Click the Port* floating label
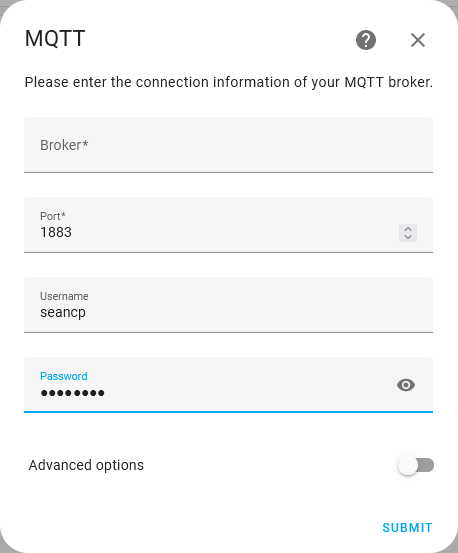 [x=53, y=216]
